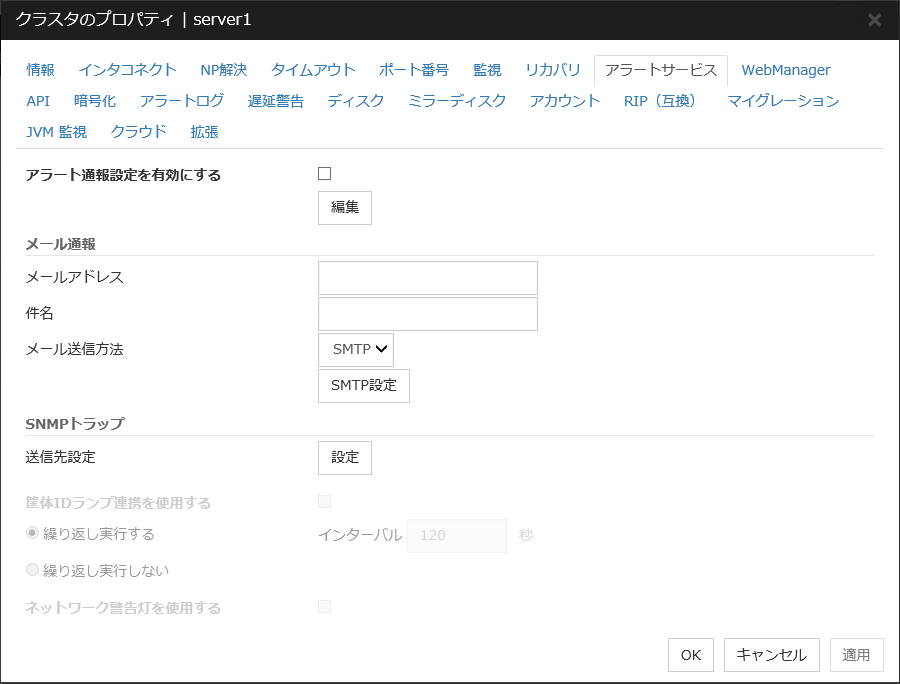The width and height of the screenshot is (900, 684).
Task: Open the SMTP設定 button
Action: [363, 386]
